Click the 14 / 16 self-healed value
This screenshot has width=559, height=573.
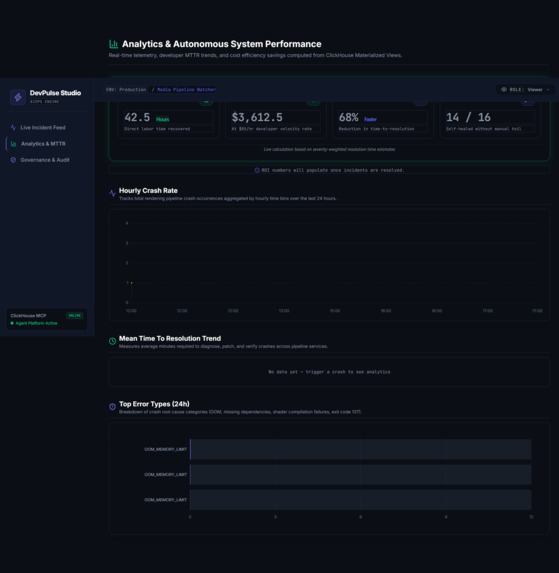468,118
